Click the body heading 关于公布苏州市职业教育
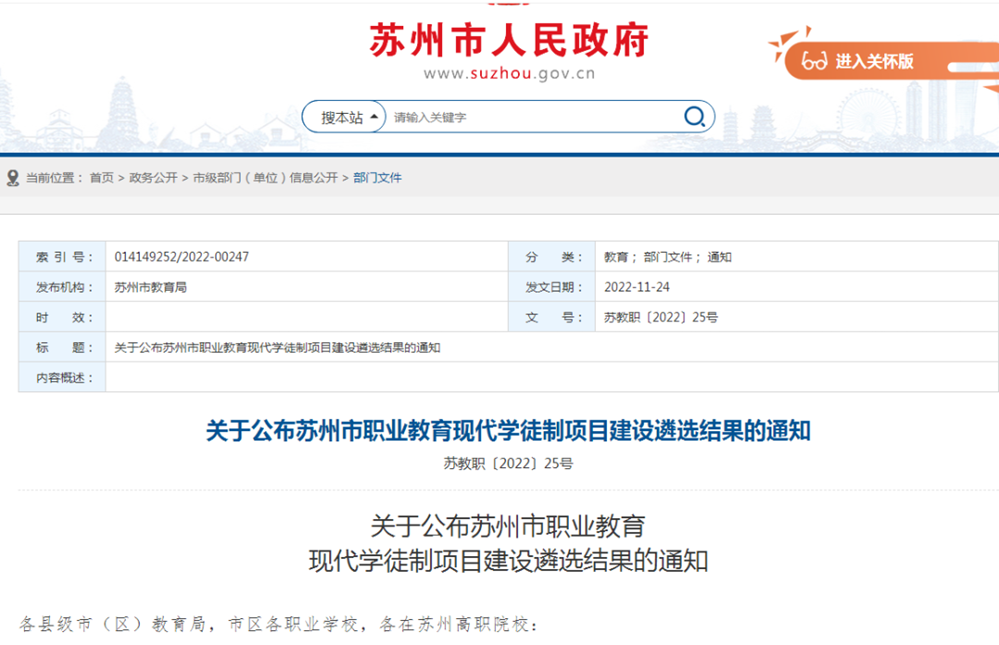 click(x=508, y=527)
